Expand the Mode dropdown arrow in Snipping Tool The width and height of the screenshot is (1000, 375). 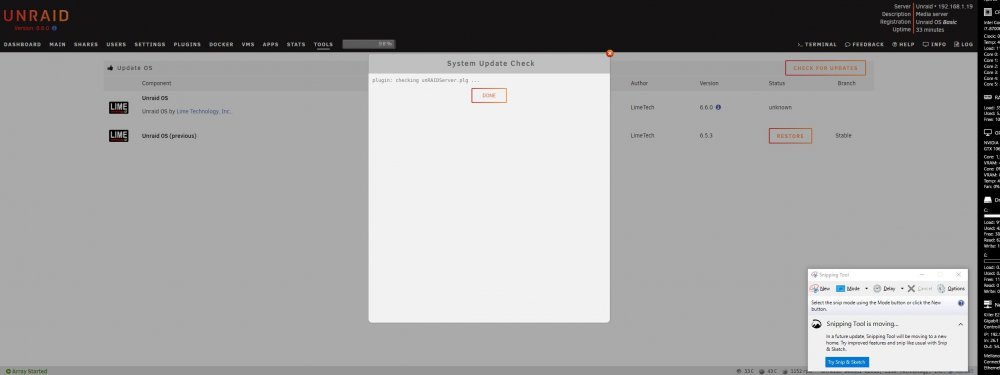(866, 288)
